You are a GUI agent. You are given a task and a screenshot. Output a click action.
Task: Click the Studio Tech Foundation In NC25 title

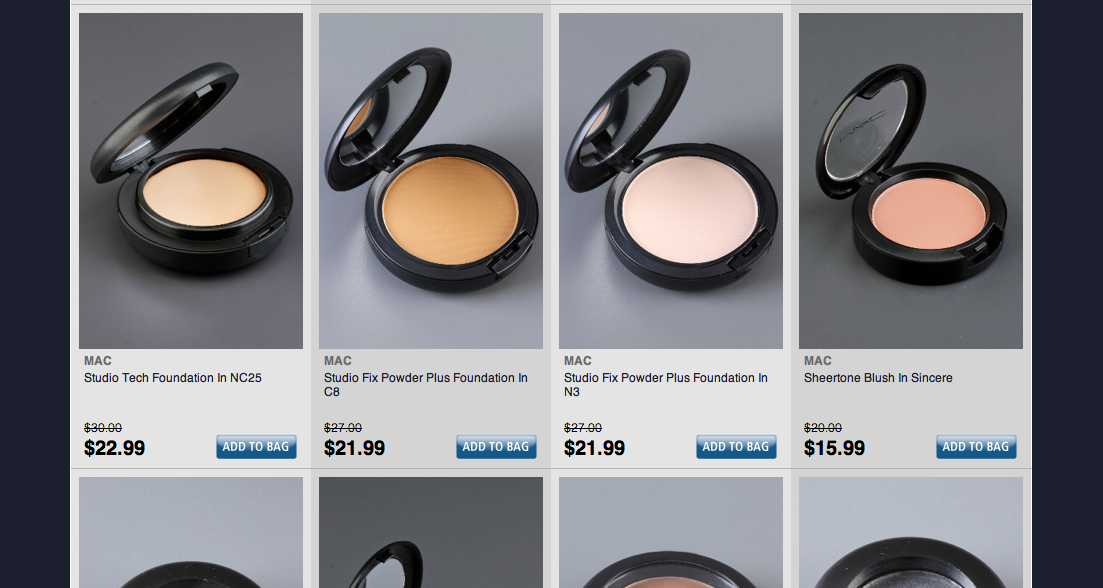pyautogui.click(x=172, y=378)
